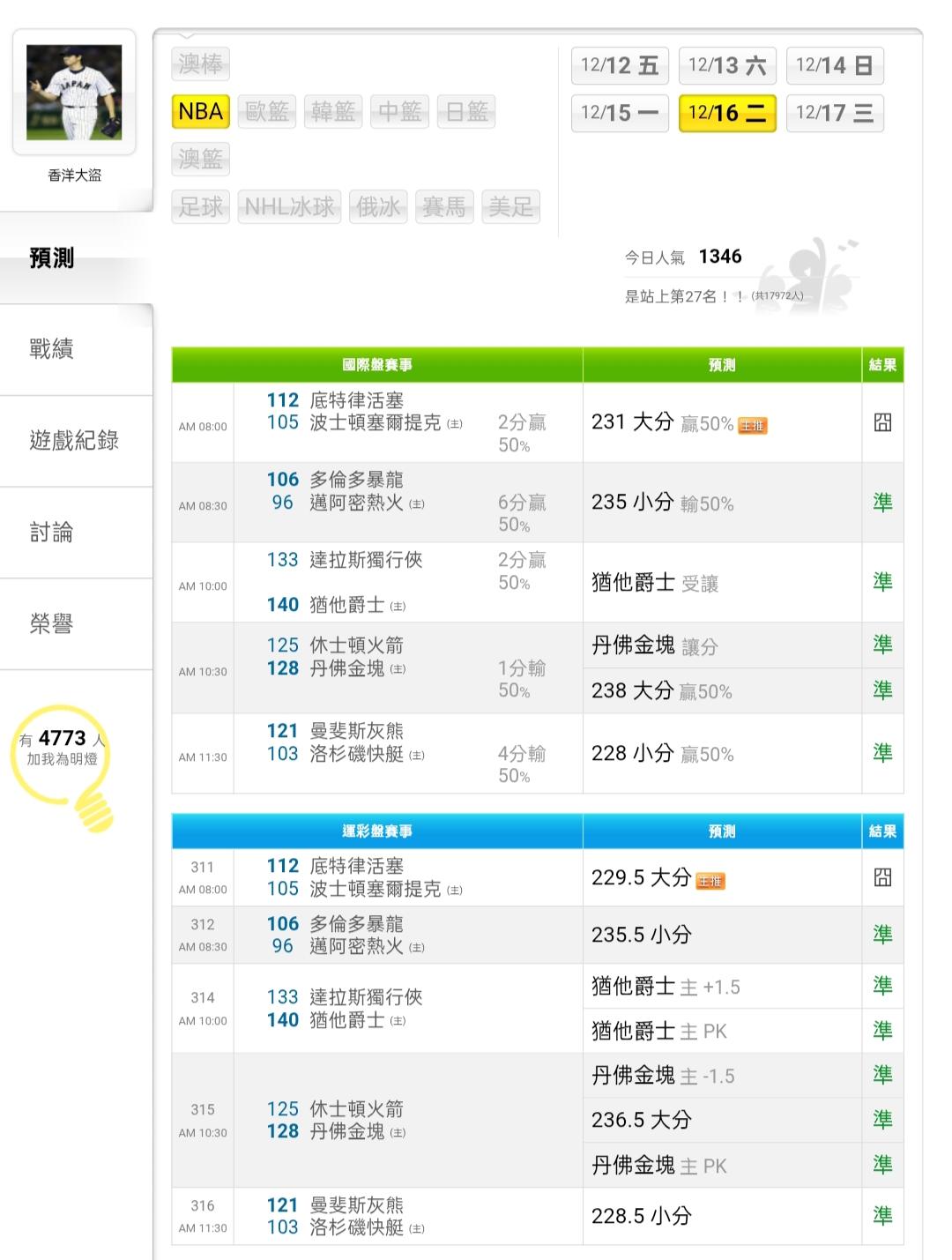The width and height of the screenshot is (952, 1260).
Task: Choose date 12/12 五
Action: (620, 65)
